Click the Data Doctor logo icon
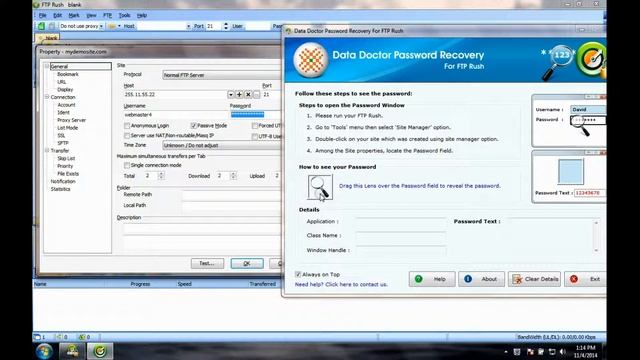The image size is (640, 360). click(x=311, y=60)
